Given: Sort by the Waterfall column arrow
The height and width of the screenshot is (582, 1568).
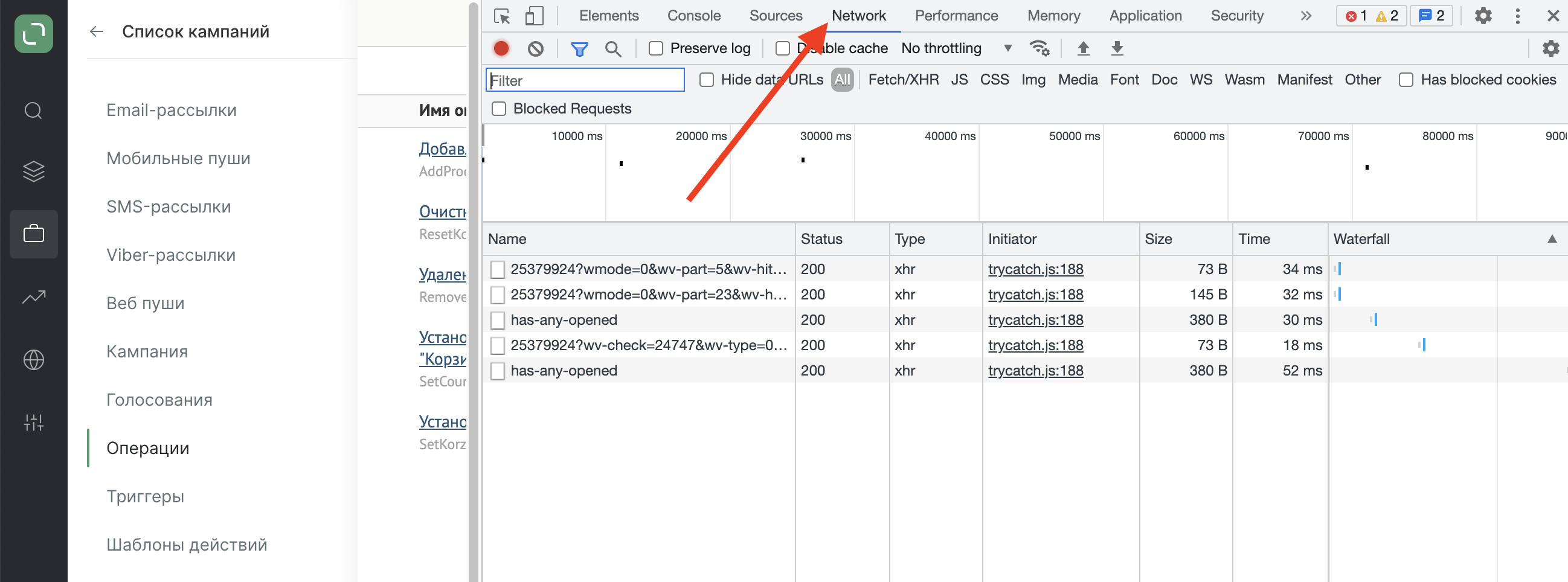Looking at the screenshot, I should 1552,239.
